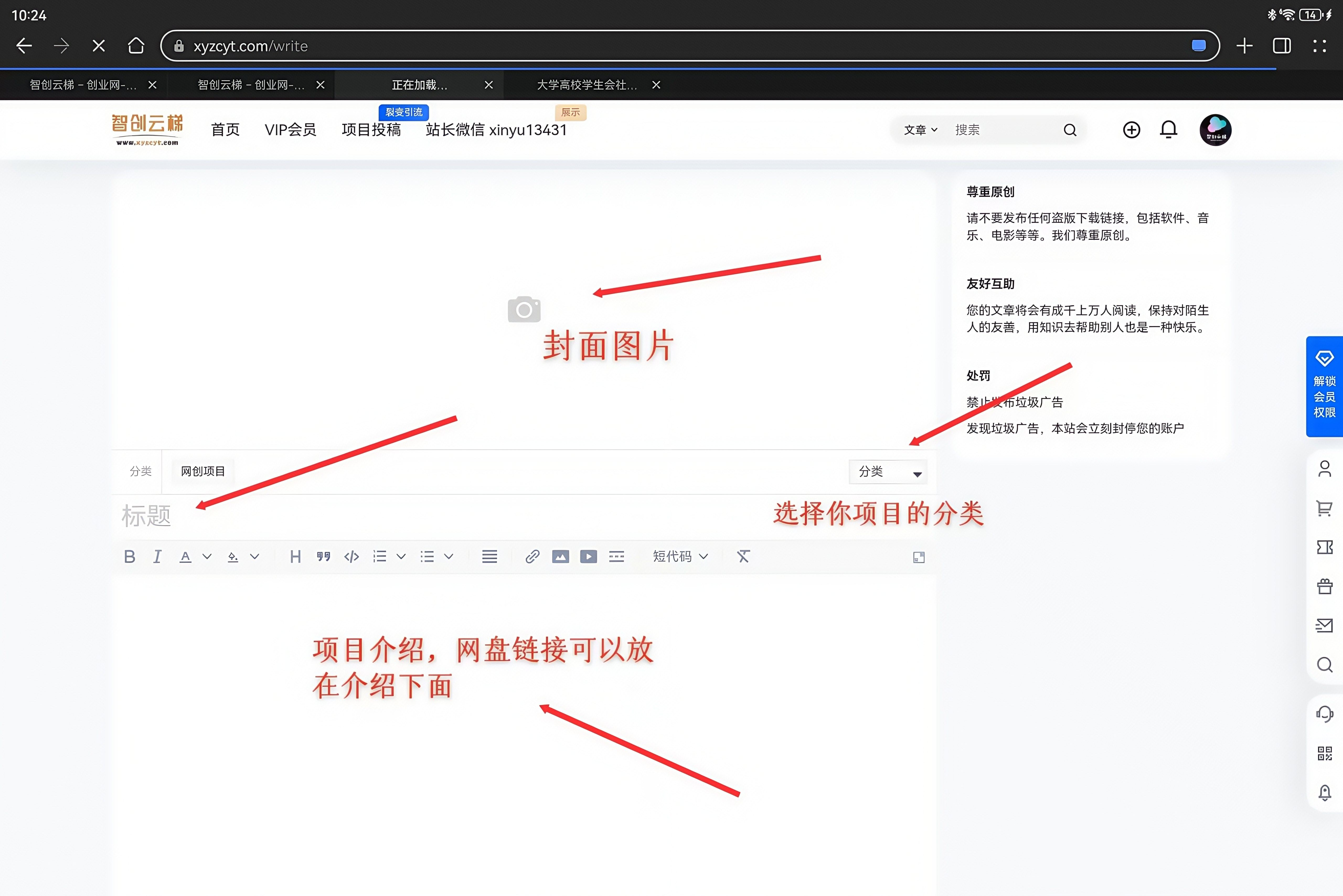1343x896 pixels.
Task: Insert a video using the editor toolbar
Action: (x=588, y=556)
